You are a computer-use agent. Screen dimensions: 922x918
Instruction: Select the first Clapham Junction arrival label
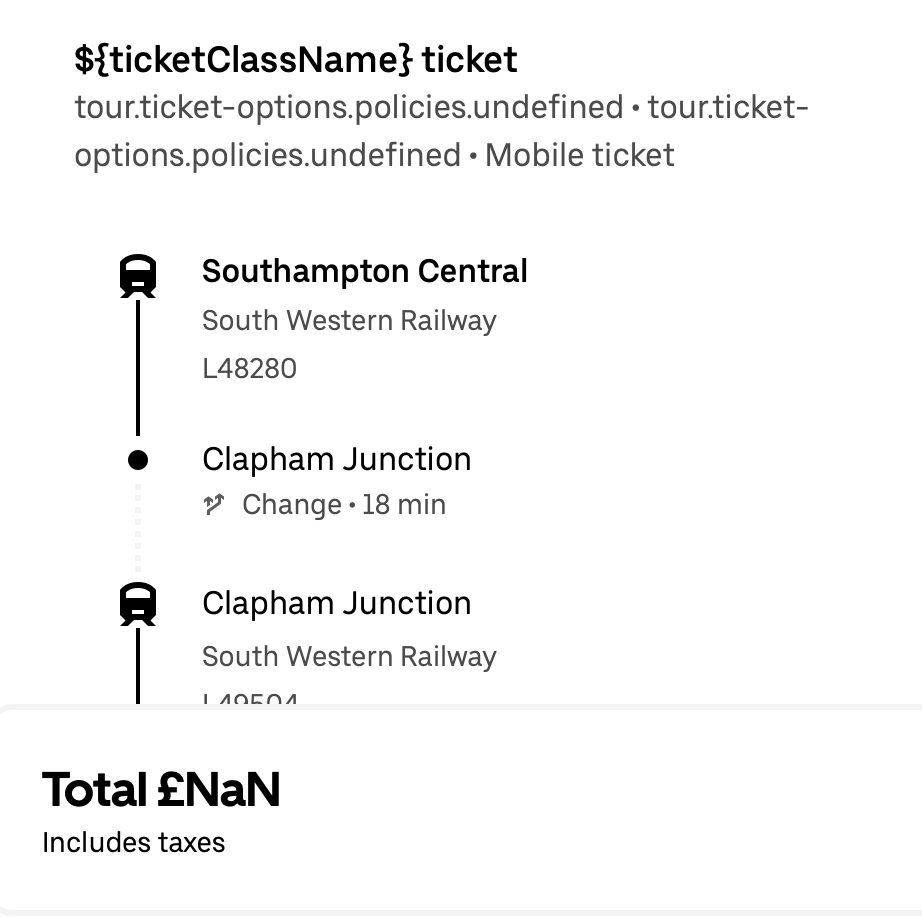pos(336,459)
